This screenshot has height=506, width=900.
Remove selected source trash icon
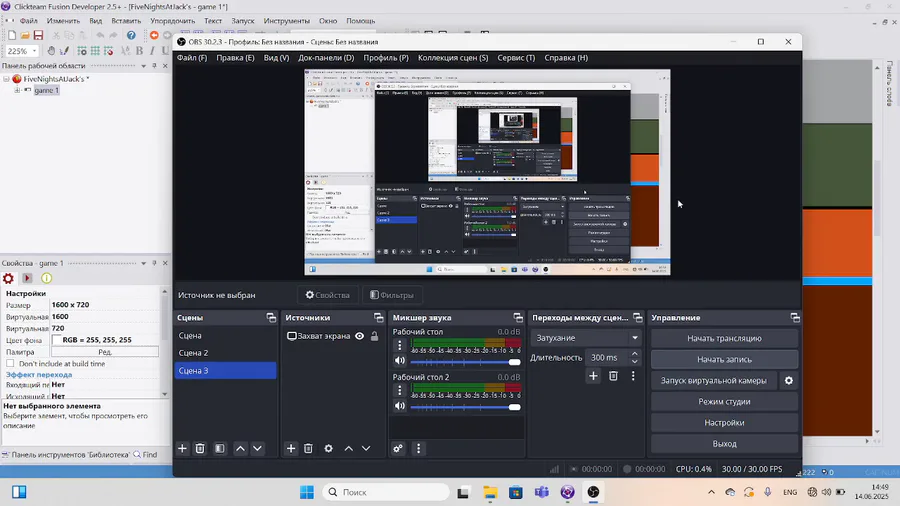coord(308,449)
